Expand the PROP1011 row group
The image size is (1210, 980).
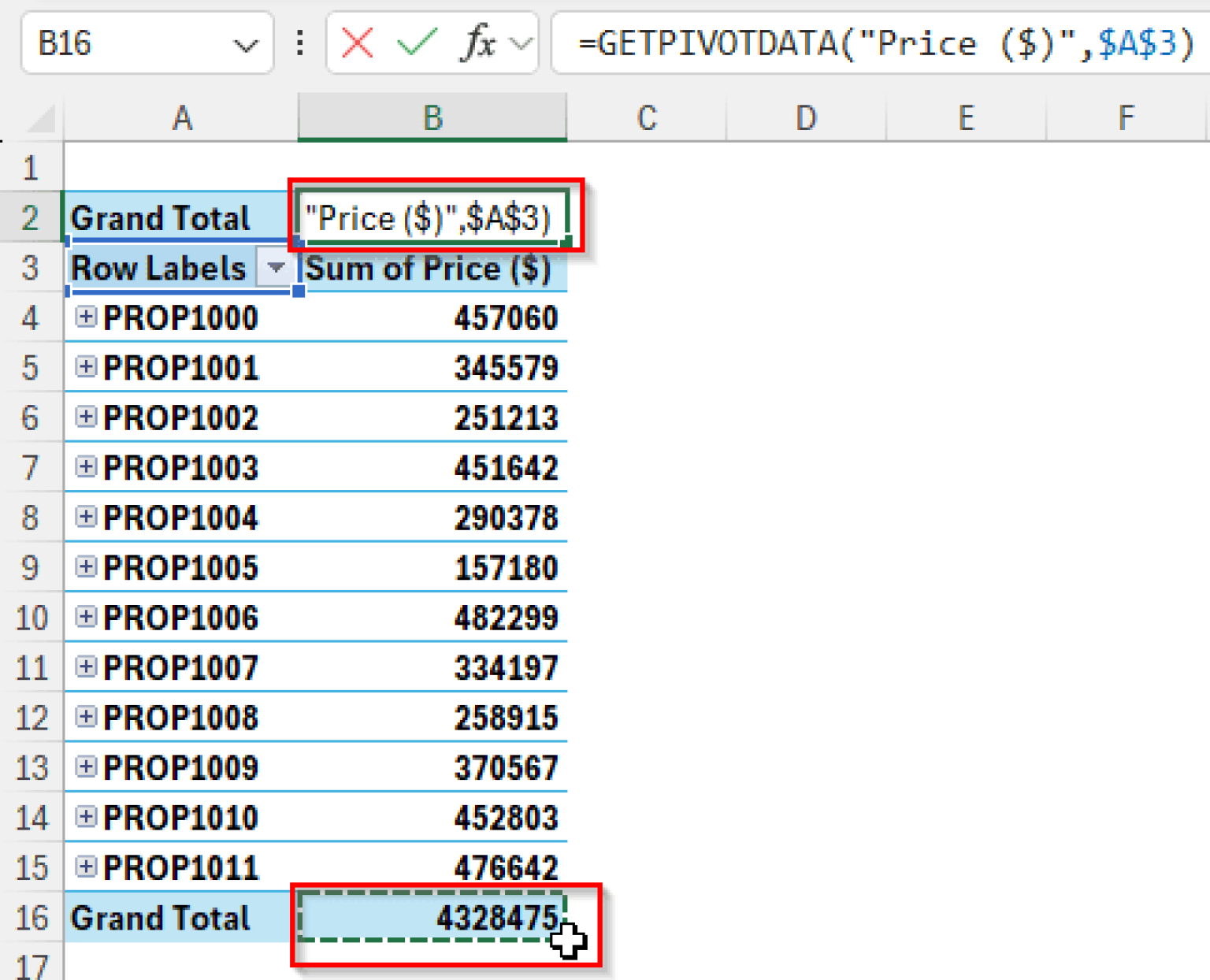tap(86, 867)
